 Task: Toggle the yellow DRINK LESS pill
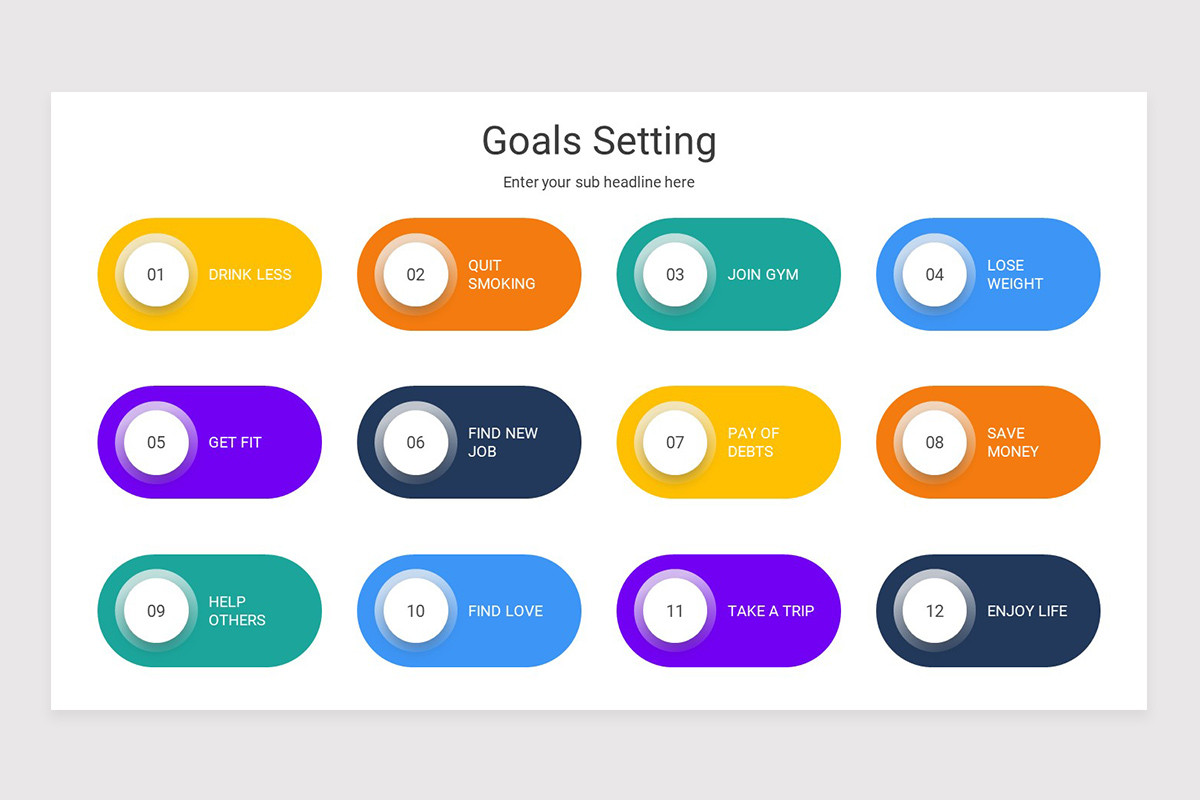(x=209, y=274)
